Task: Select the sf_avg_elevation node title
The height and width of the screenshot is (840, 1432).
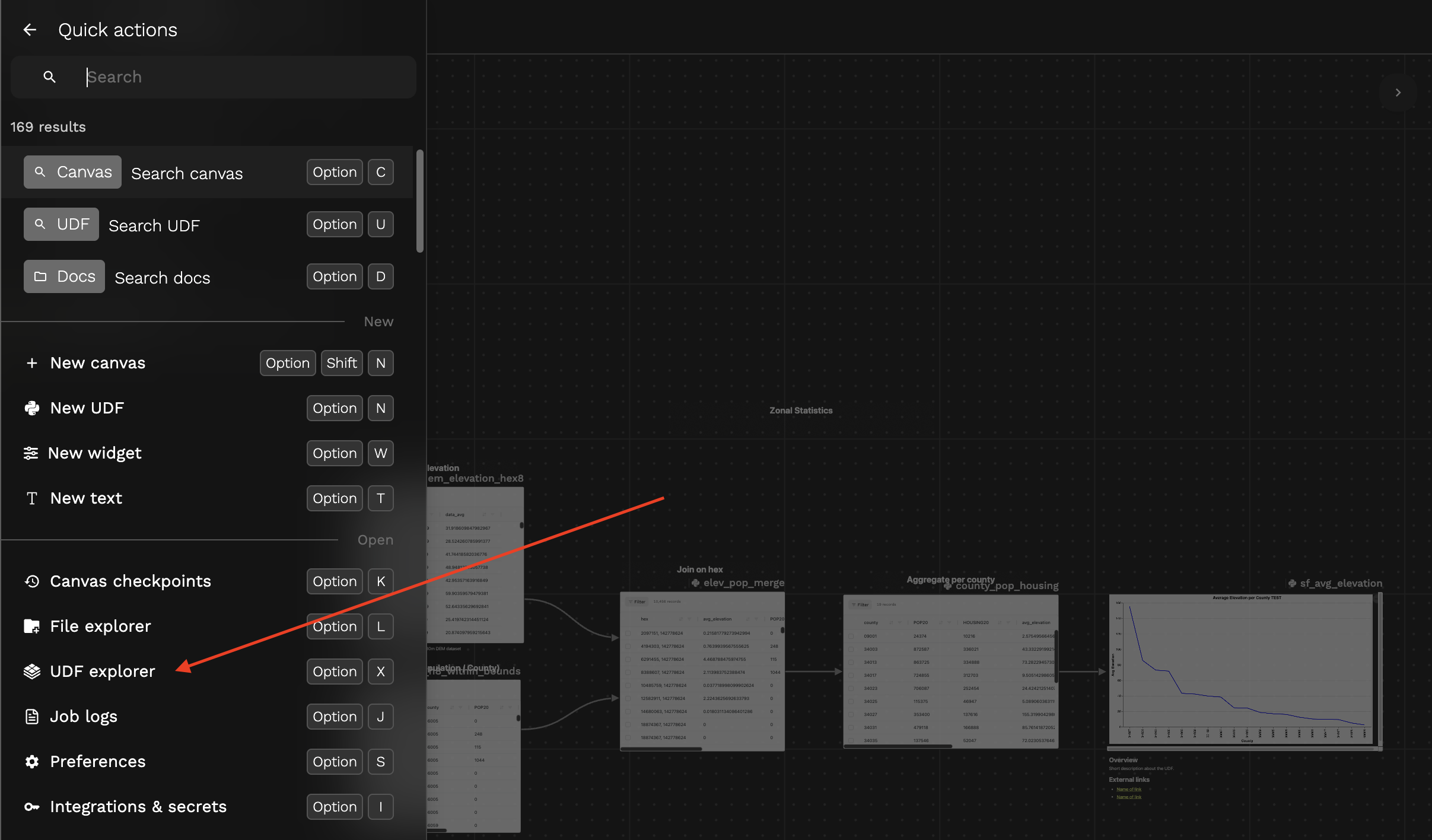Action: point(1341,584)
